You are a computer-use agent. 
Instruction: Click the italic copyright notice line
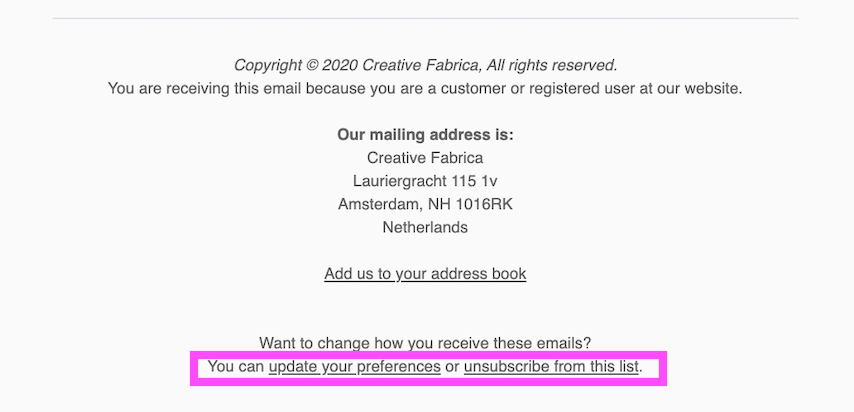point(425,66)
